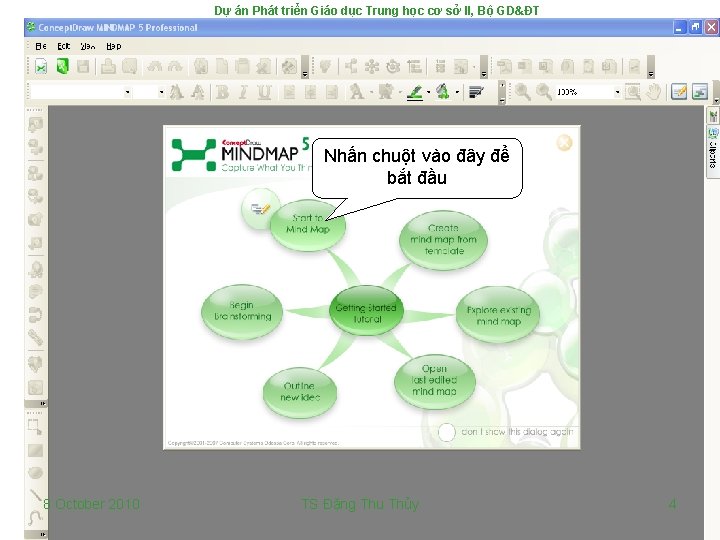Image resolution: width=720 pixels, height=540 pixels.
Task: Check the don't show this dialog again box
Action: [x=446, y=432]
